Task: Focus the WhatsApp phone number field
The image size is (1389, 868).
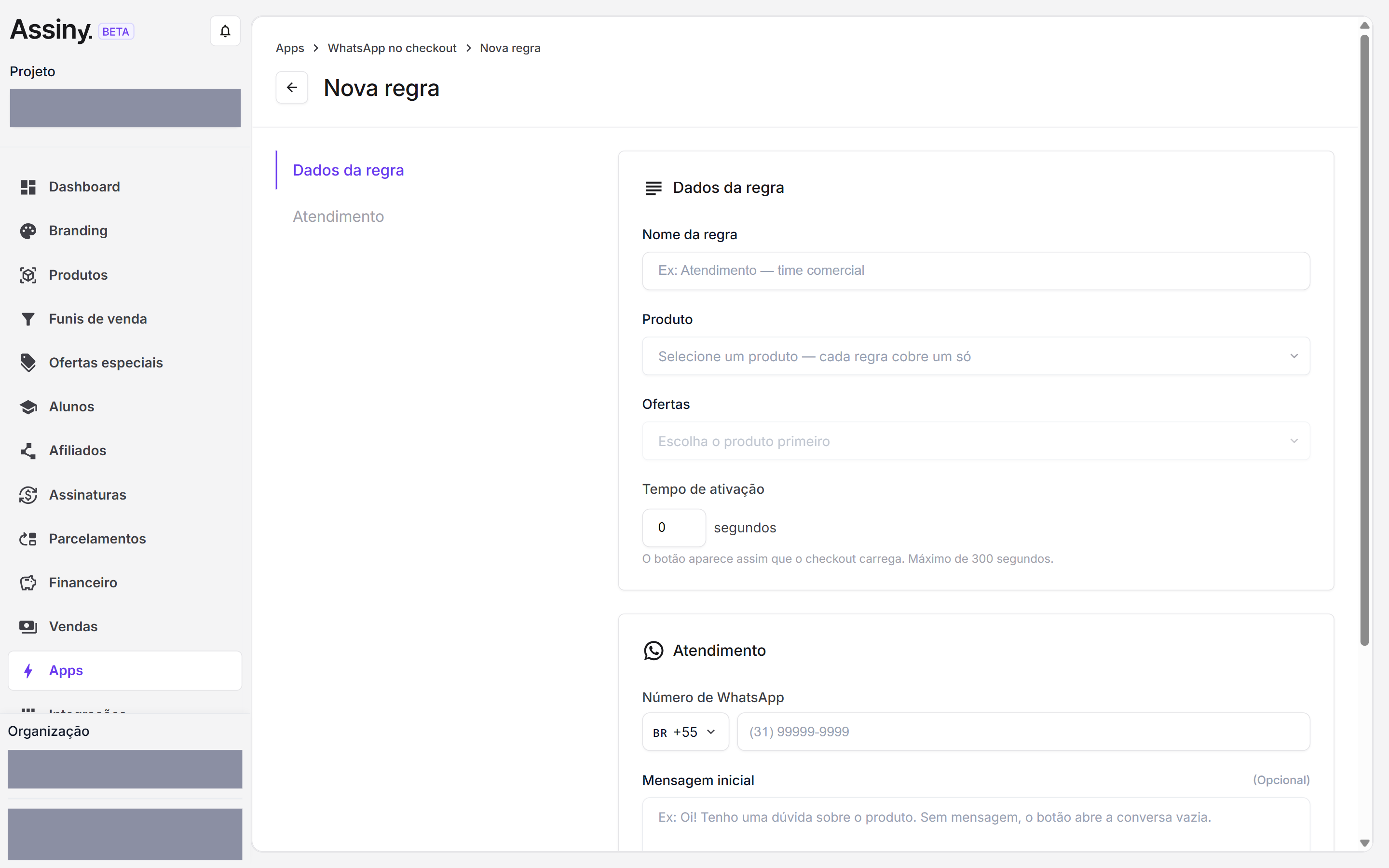Action: [1023, 732]
